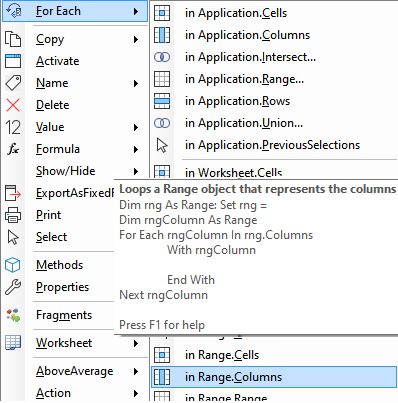The image size is (398, 403).
Task: Click the Copy pages icon
Action: pyautogui.click(x=13, y=39)
